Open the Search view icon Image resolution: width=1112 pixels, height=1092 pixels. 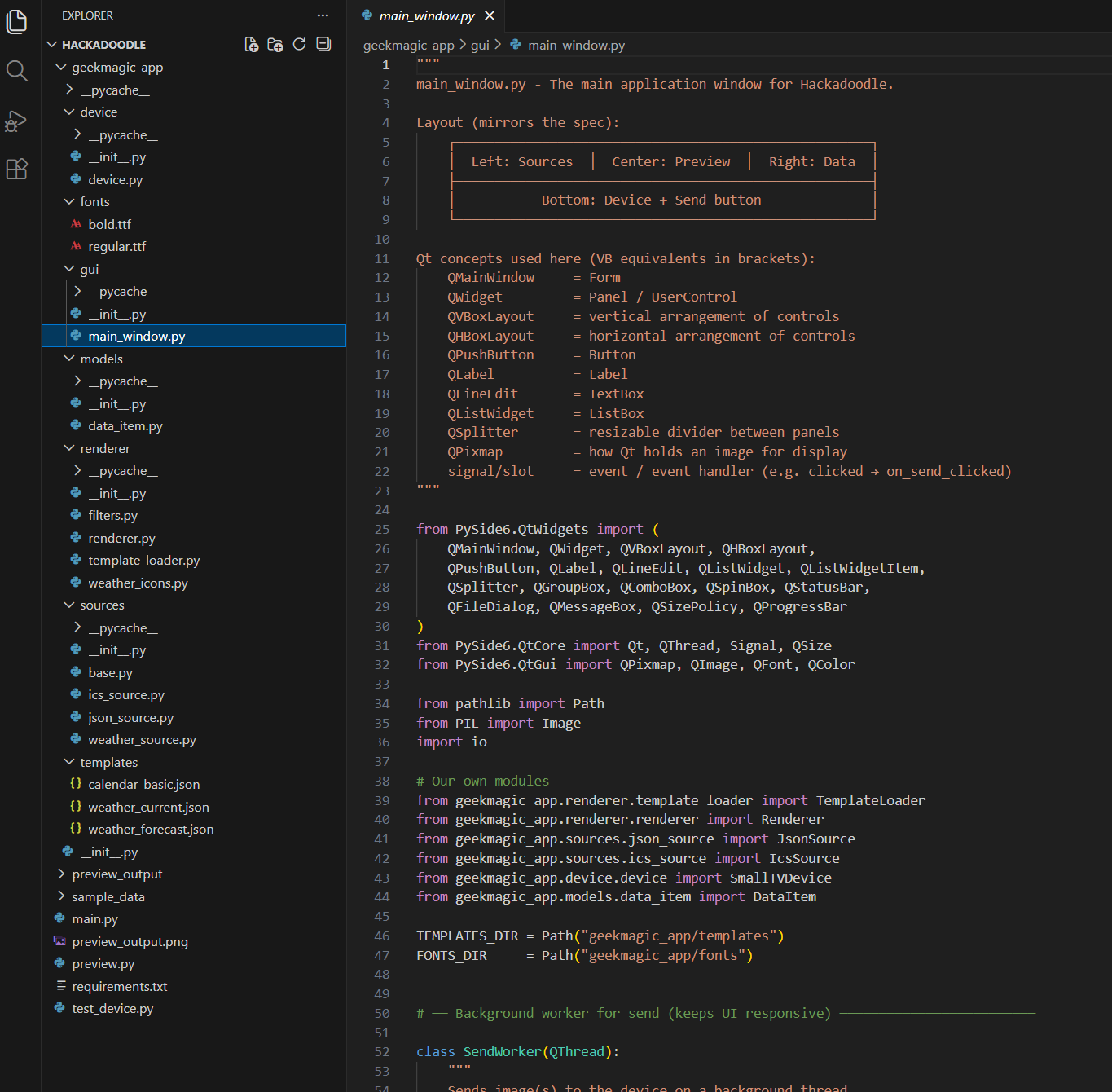16,71
